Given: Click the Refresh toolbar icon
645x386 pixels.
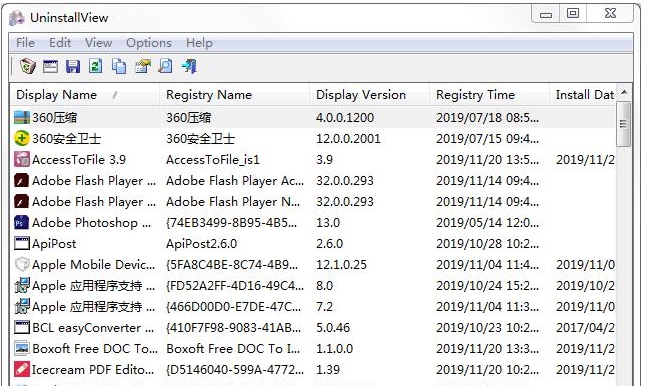Looking at the screenshot, I should tap(96, 66).
